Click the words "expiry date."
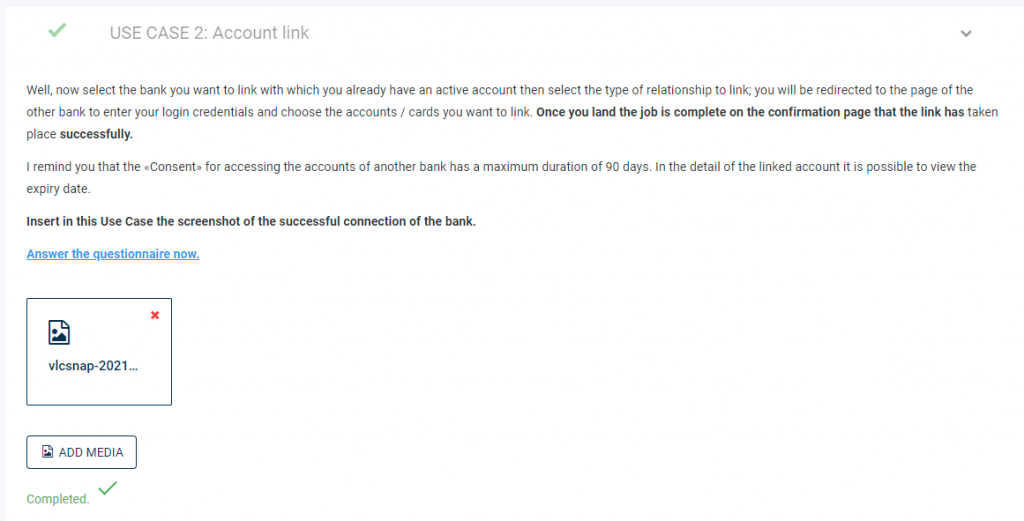 (58, 189)
